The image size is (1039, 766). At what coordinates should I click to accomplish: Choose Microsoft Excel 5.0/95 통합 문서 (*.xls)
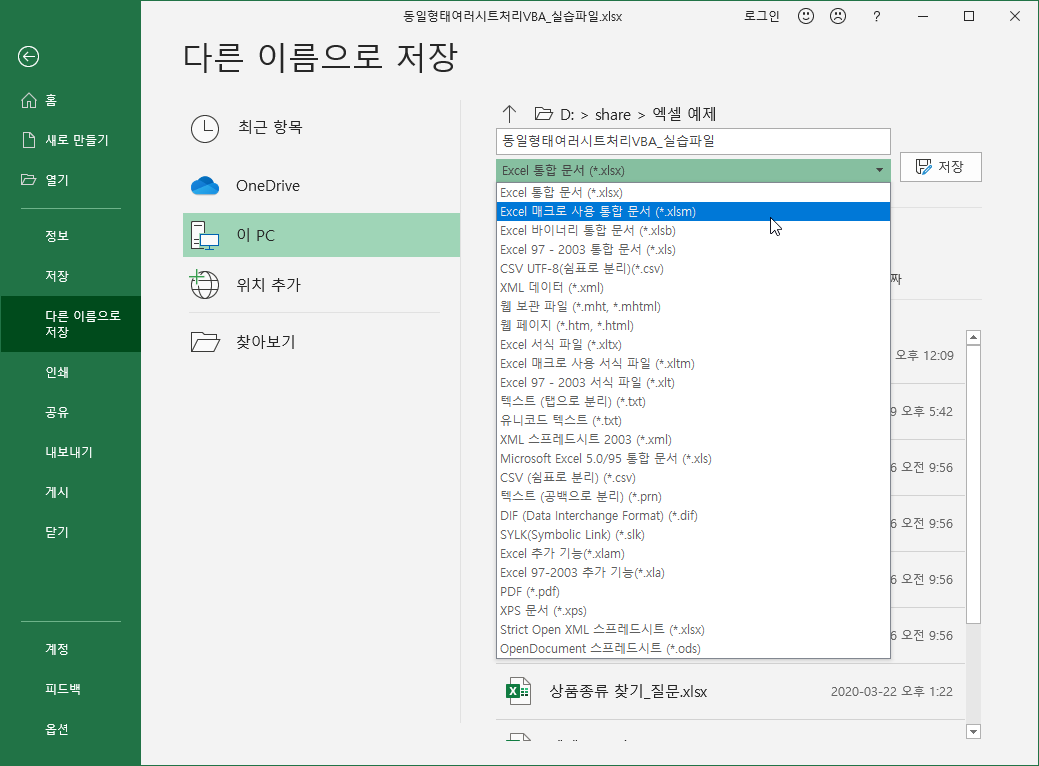(x=693, y=459)
